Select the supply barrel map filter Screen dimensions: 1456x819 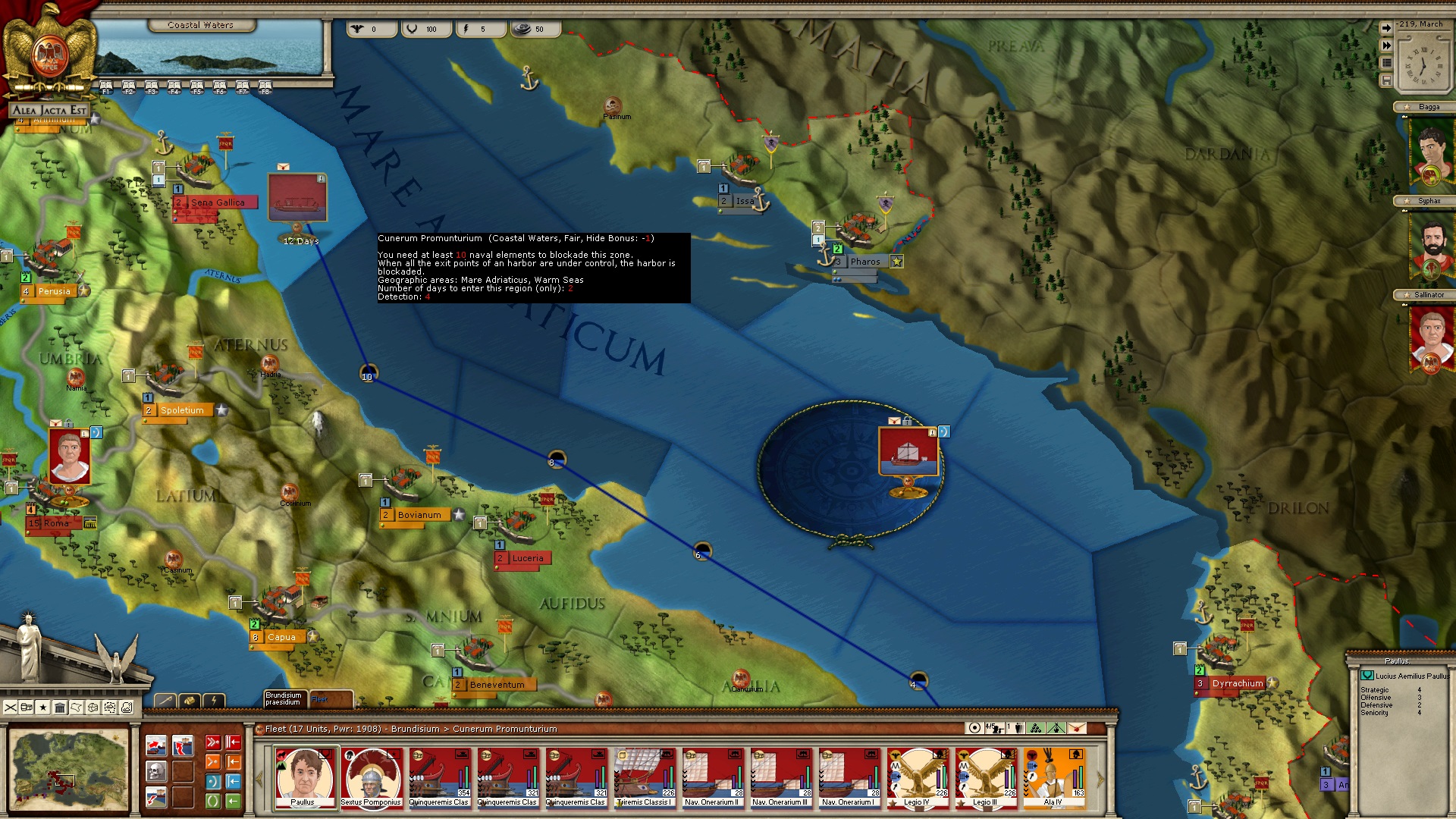[27, 708]
